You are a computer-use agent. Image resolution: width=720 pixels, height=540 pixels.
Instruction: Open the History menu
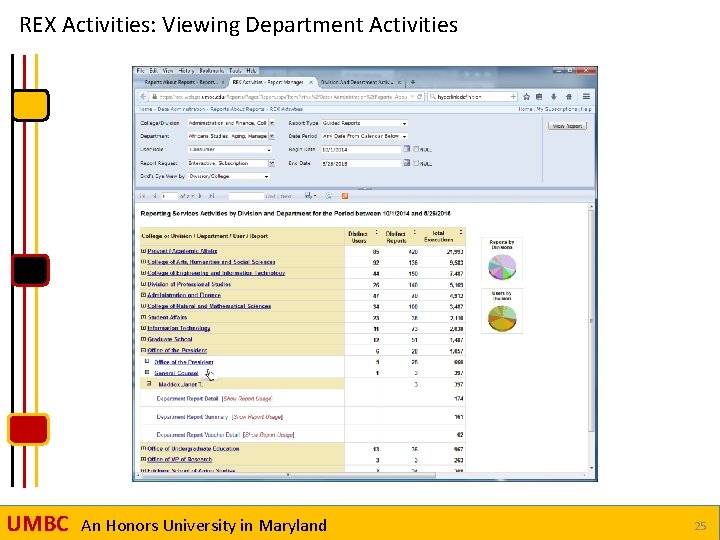186,71
